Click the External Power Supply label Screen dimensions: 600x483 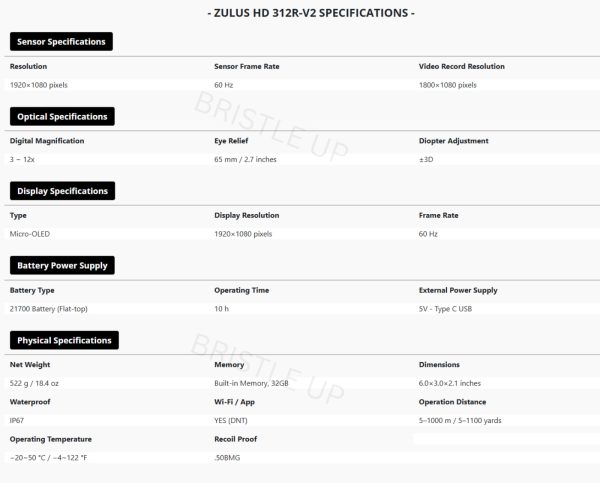(457, 290)
